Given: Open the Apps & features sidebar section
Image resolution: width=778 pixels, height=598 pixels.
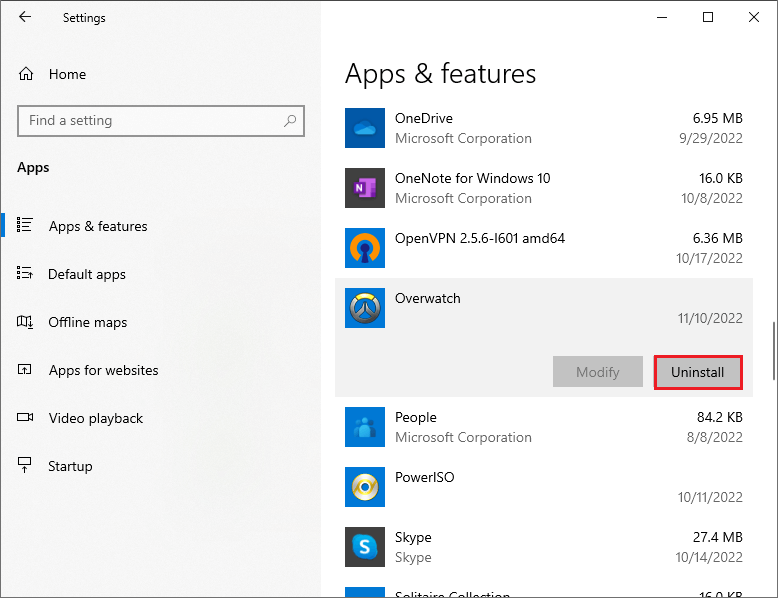Looking at the screenshot, I should (x=98, y=226).
